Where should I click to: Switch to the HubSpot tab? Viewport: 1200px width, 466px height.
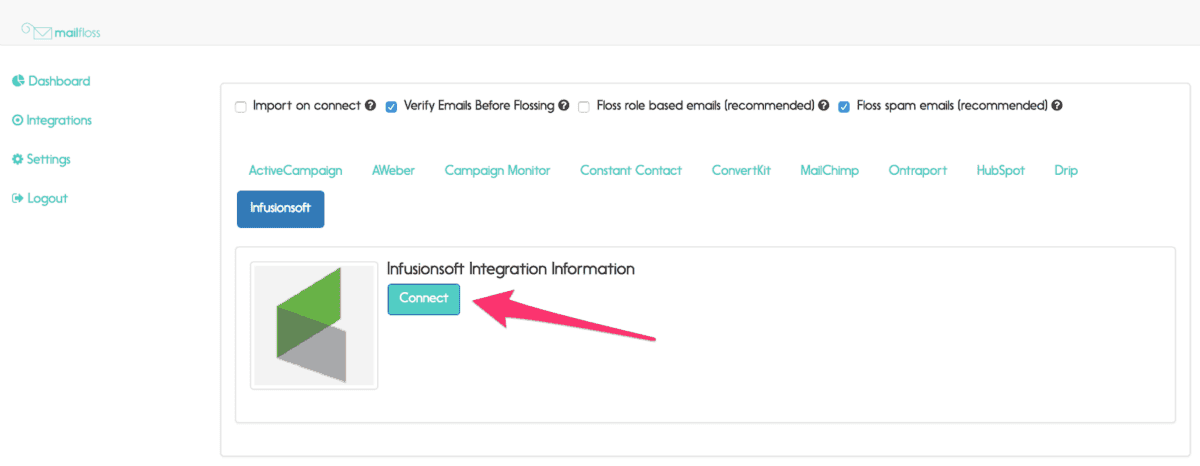[x=1000, y=170]
